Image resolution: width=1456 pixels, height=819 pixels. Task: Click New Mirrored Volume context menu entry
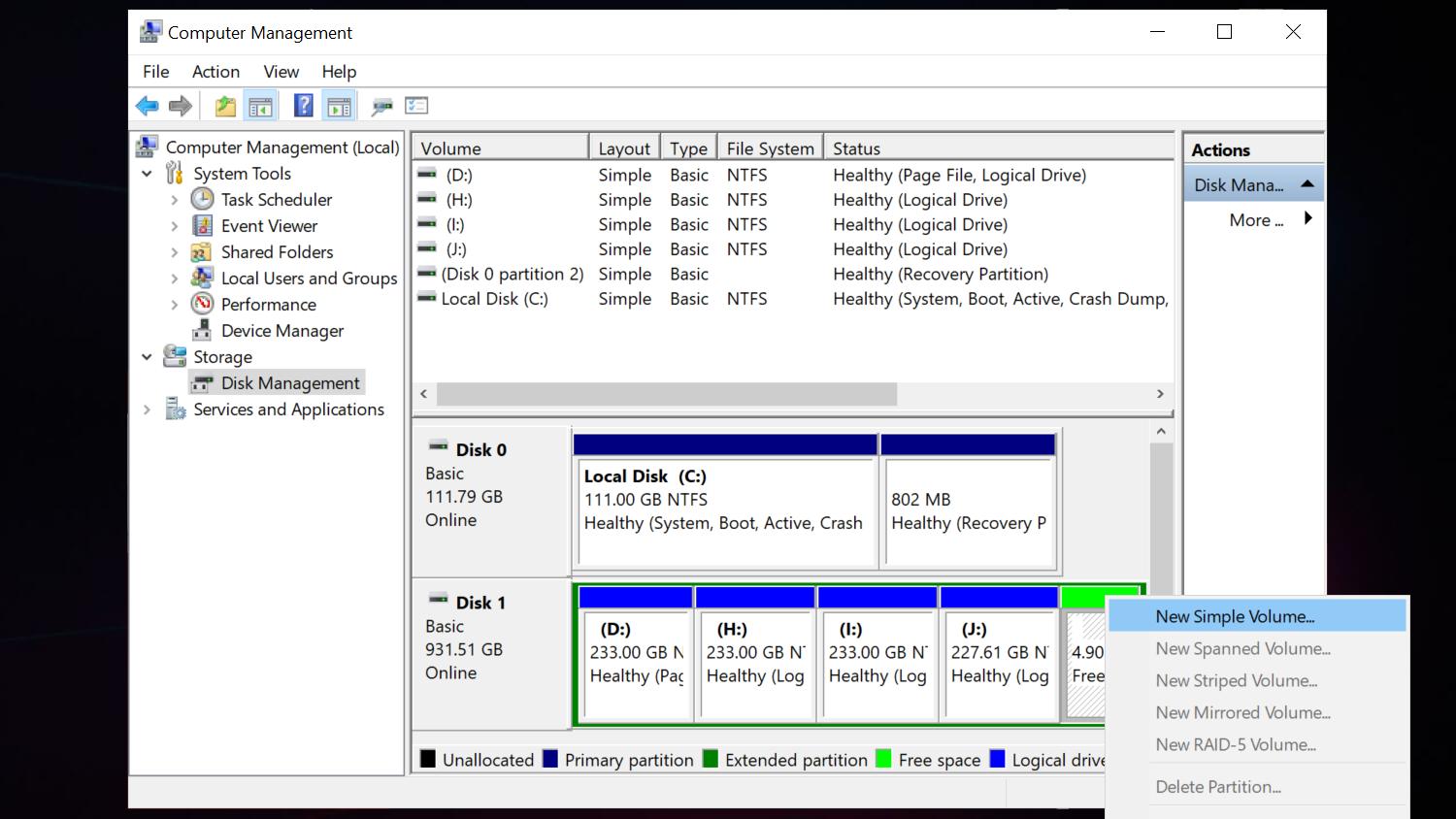click(x=1257, y=712)
